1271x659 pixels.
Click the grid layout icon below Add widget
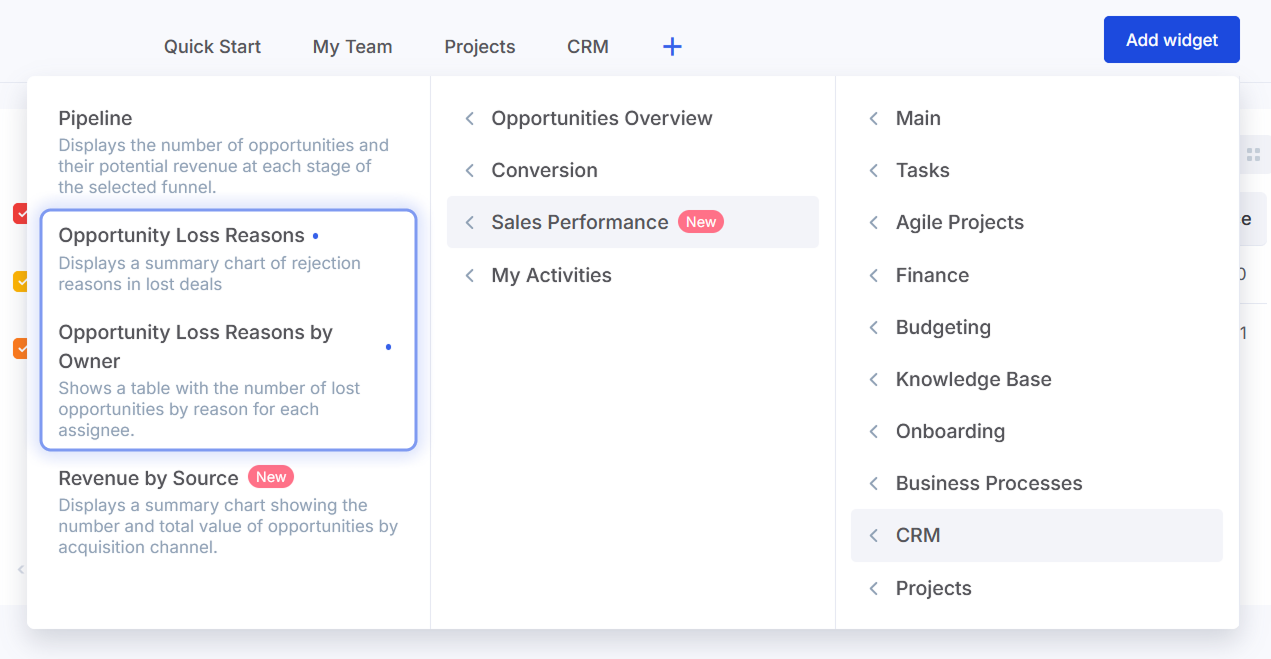click(x=1253, y=155)
